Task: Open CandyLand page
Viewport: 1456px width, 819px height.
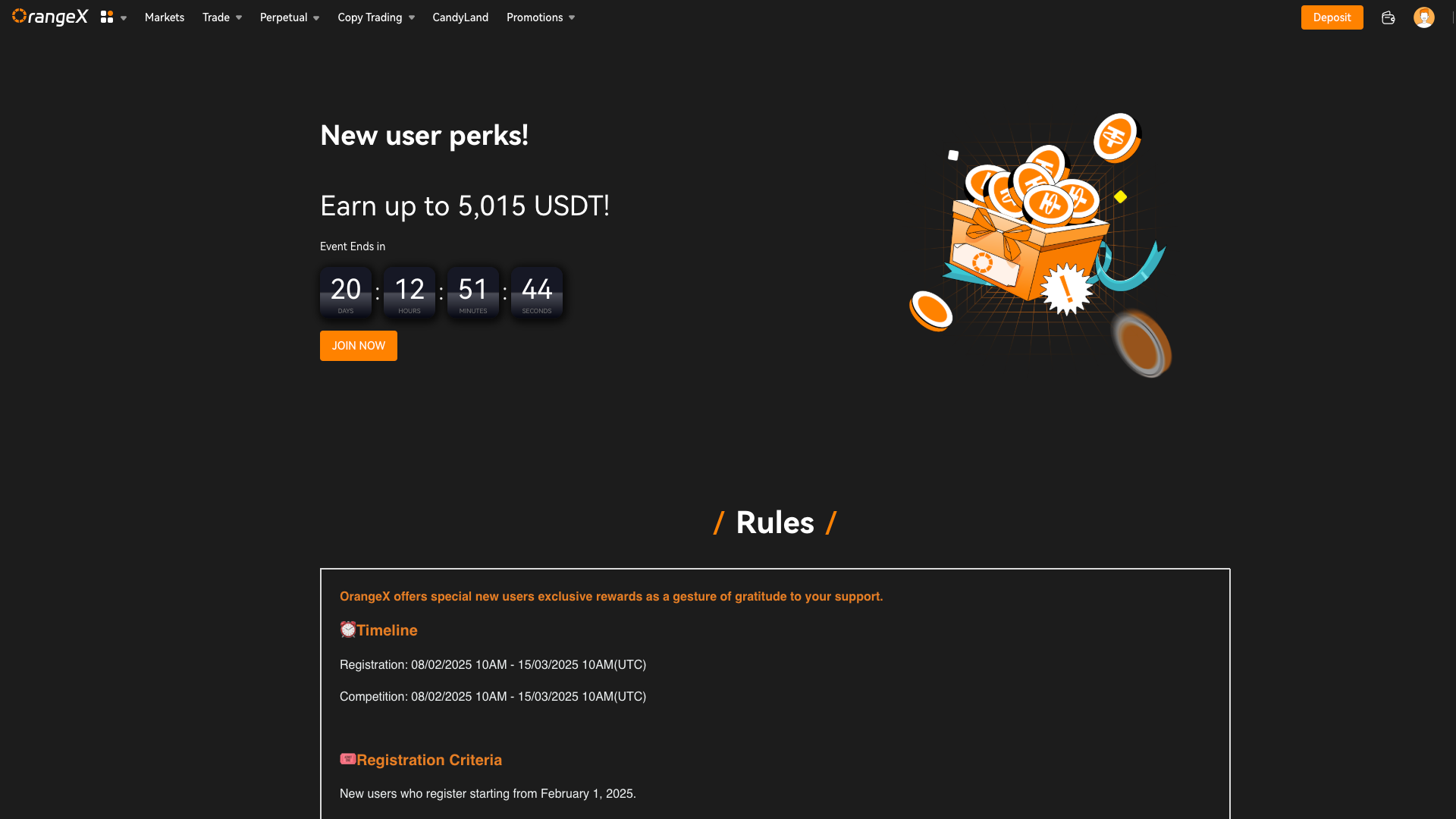Action: coord(460,17)
